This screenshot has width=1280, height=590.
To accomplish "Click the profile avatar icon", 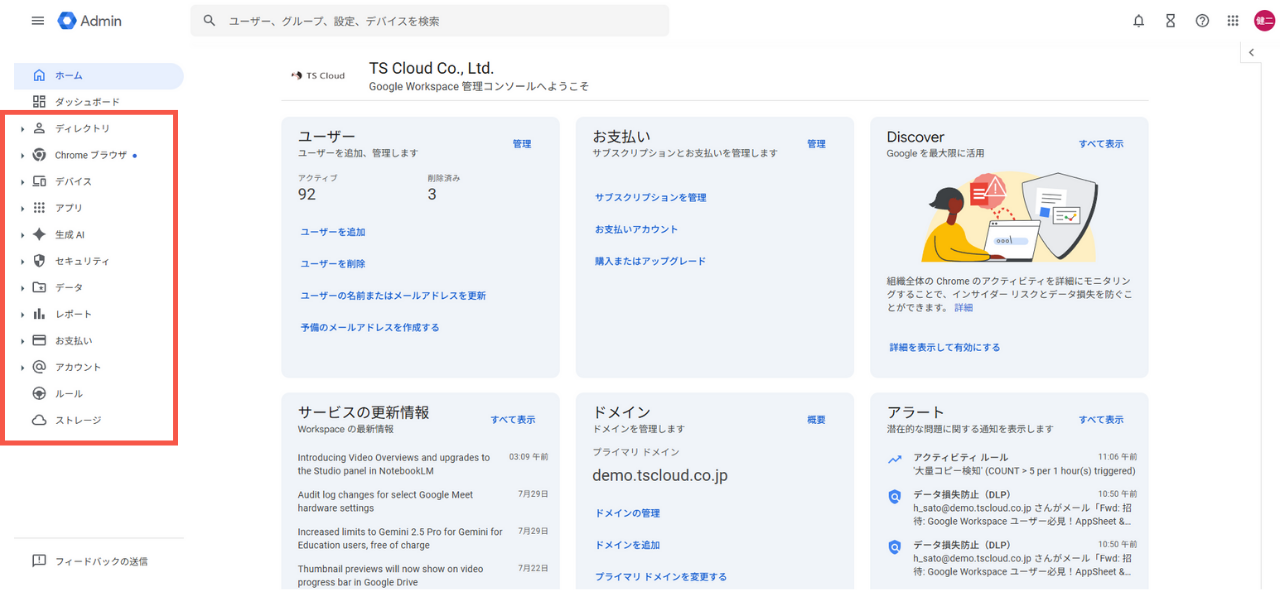I will coord(1263,20).
